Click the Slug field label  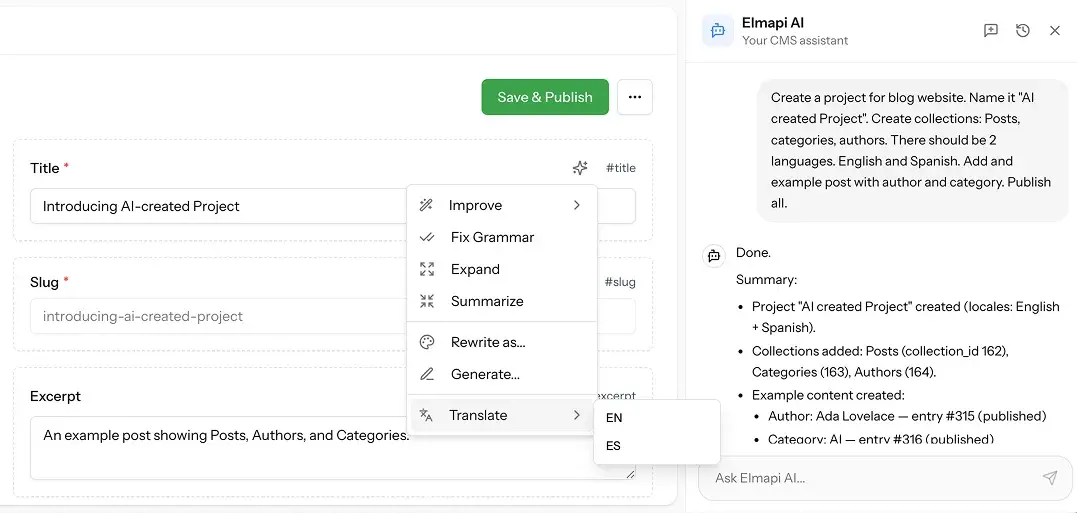pyautogui.click(x=45, y=282)
